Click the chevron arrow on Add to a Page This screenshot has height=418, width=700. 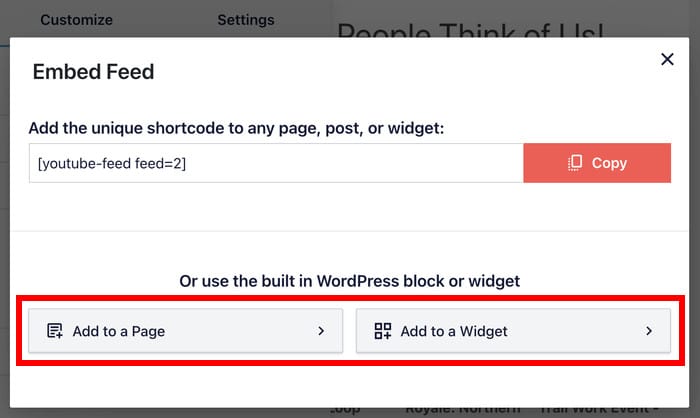(x=321, y=330)
